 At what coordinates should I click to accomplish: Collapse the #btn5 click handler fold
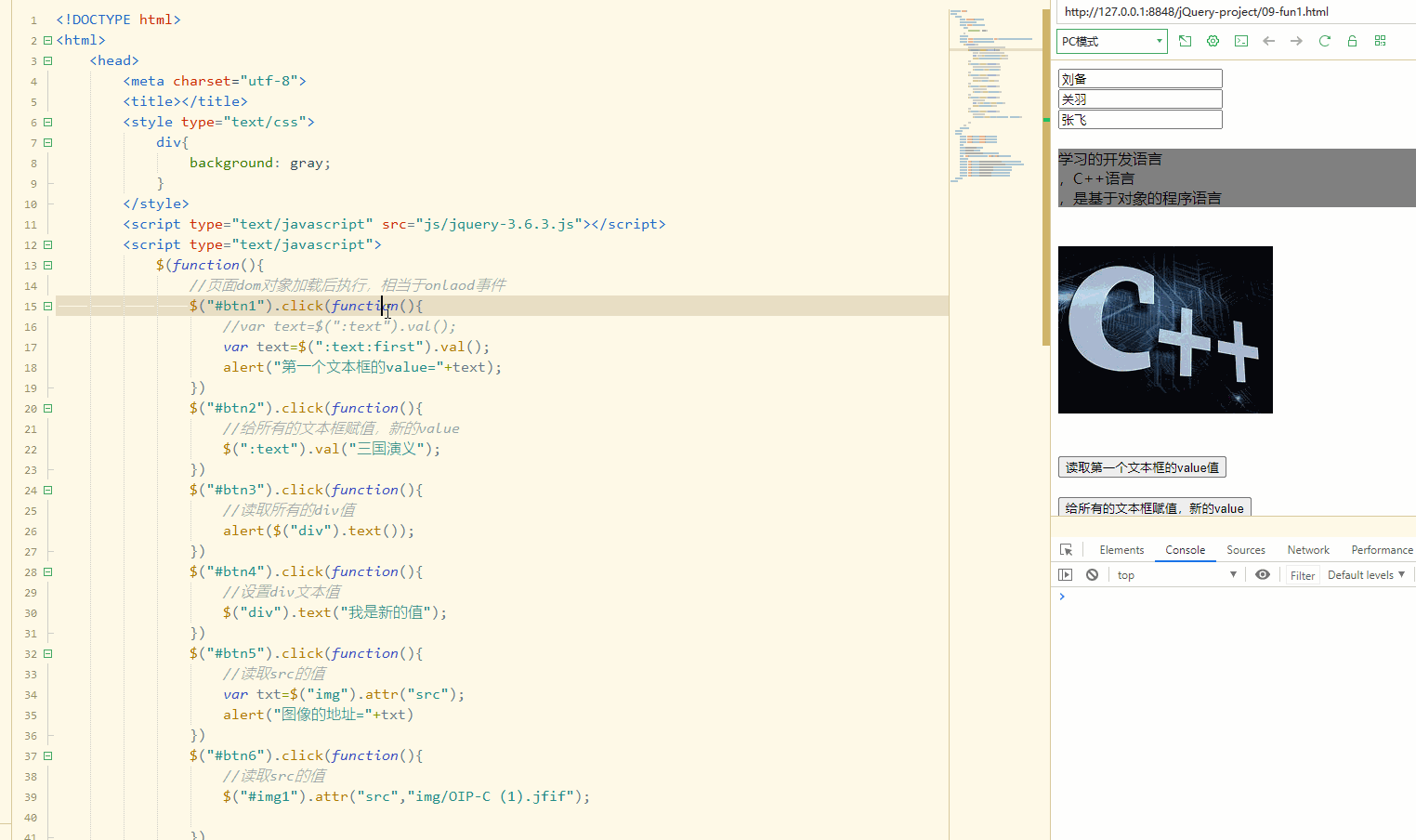click(x=48, y=653)
